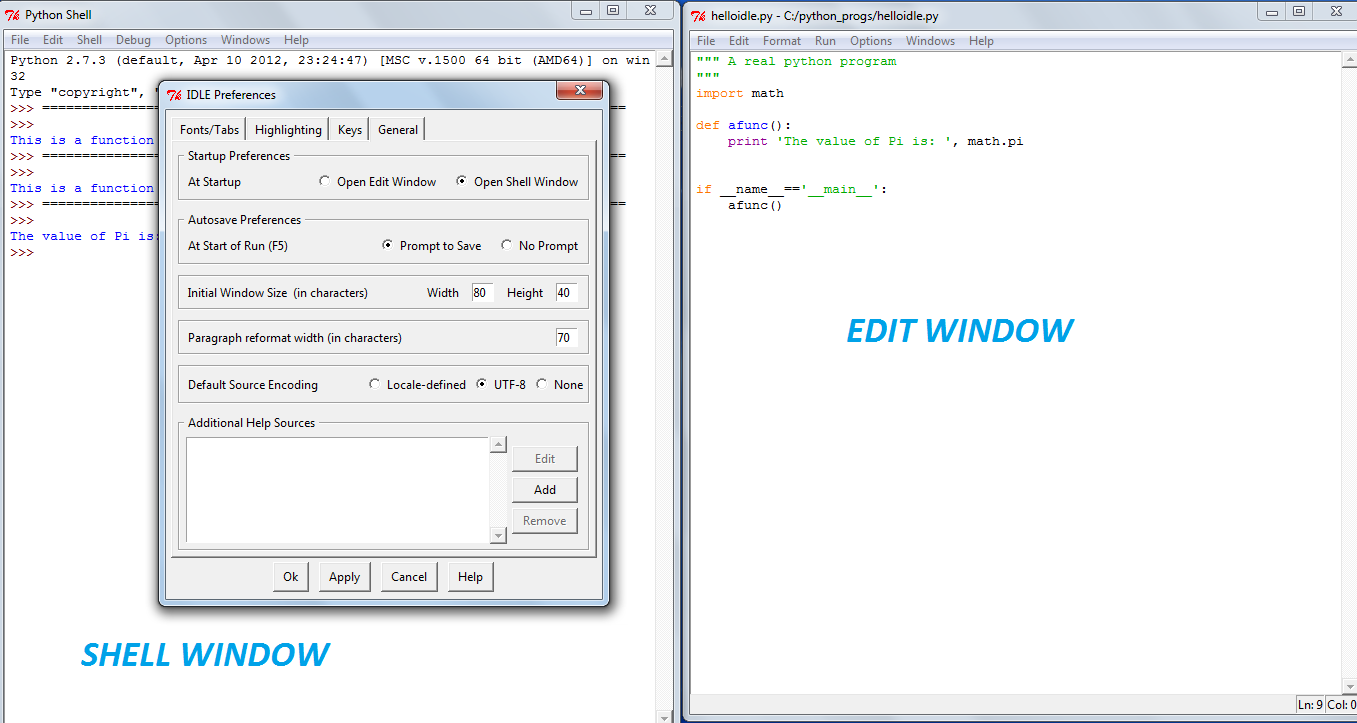The image size is (1357, 723).
Task: Open Help from preferences dialog
Action: [x=470, y=577]
